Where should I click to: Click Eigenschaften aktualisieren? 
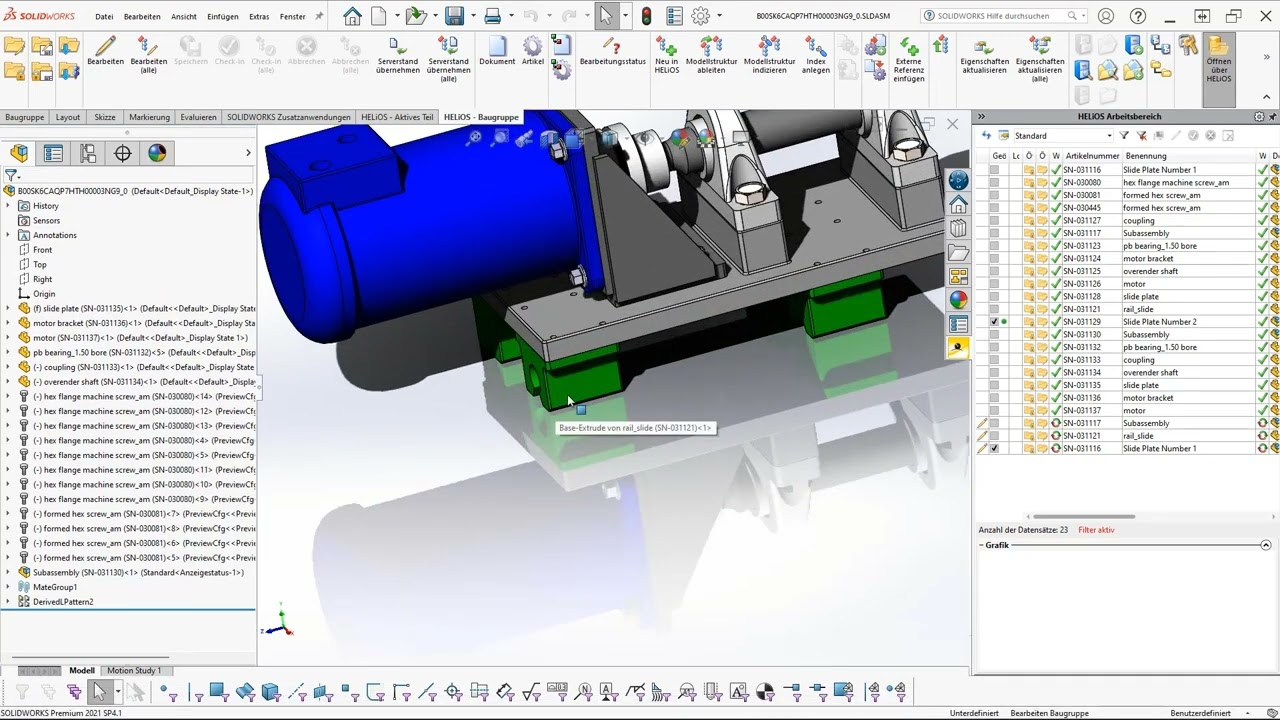[984, 54]
